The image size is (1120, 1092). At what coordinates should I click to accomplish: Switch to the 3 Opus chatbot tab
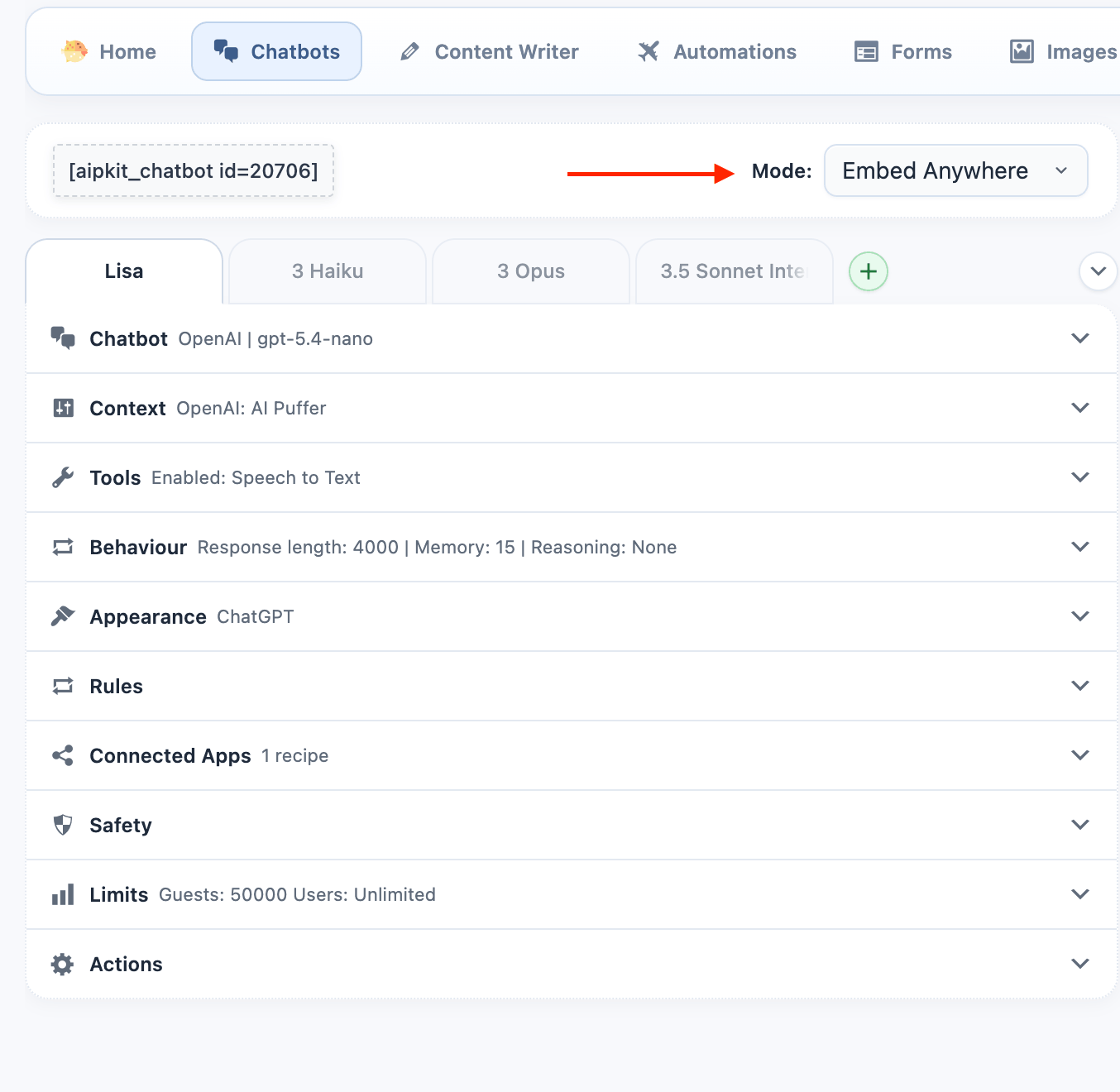[x=531, y=271]
